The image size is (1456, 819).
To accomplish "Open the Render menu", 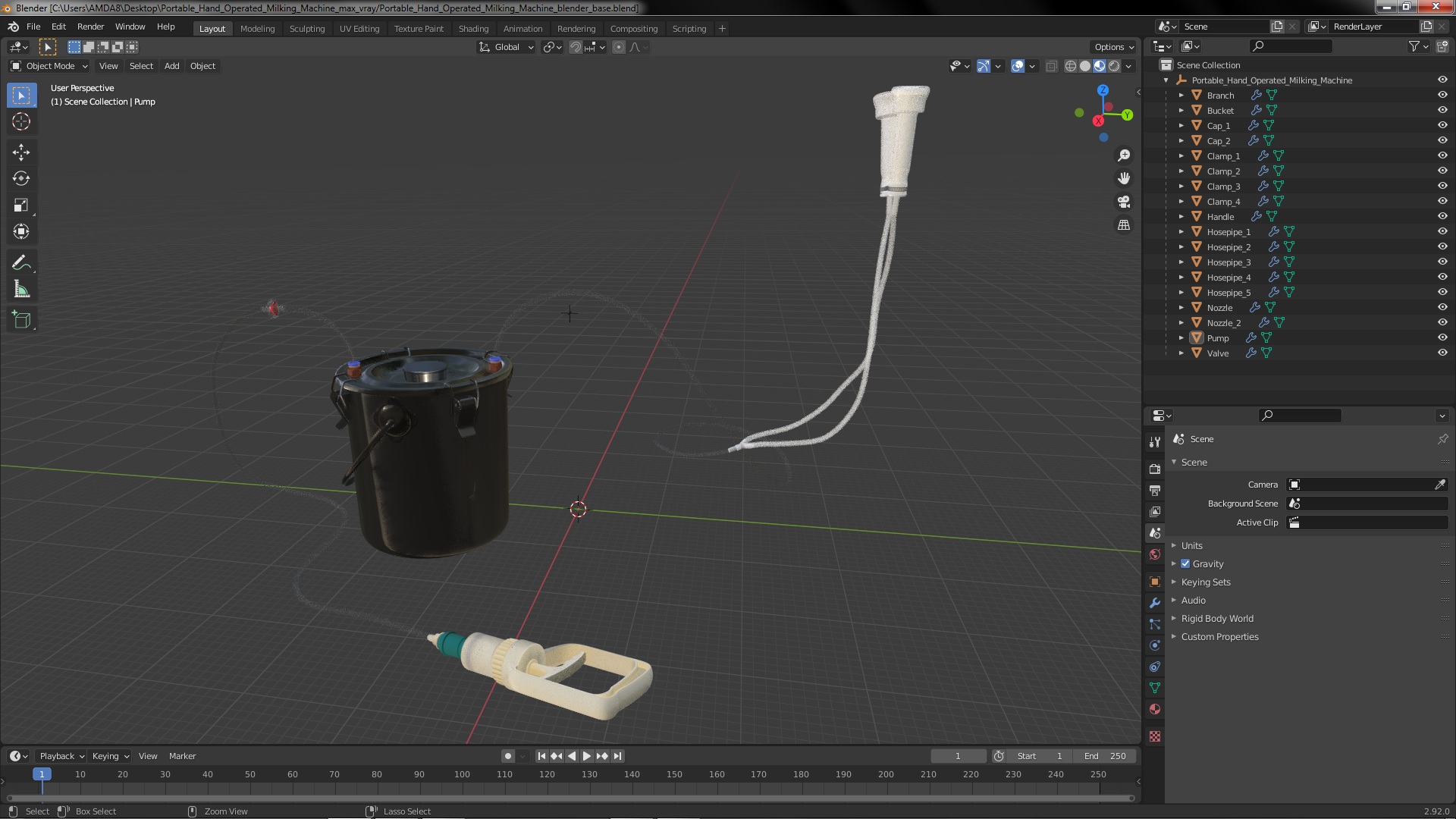I will click(x=90, y=27).
